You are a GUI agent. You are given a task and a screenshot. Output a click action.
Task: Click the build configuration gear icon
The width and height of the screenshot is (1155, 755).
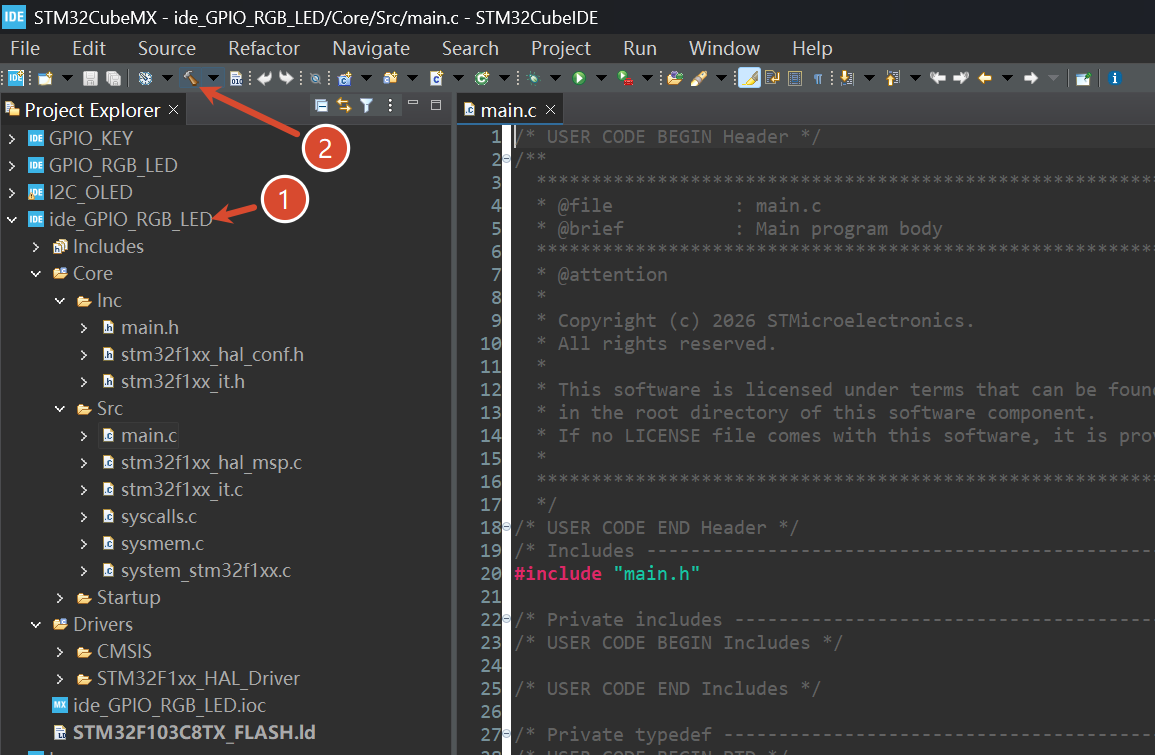pos(145,78)
